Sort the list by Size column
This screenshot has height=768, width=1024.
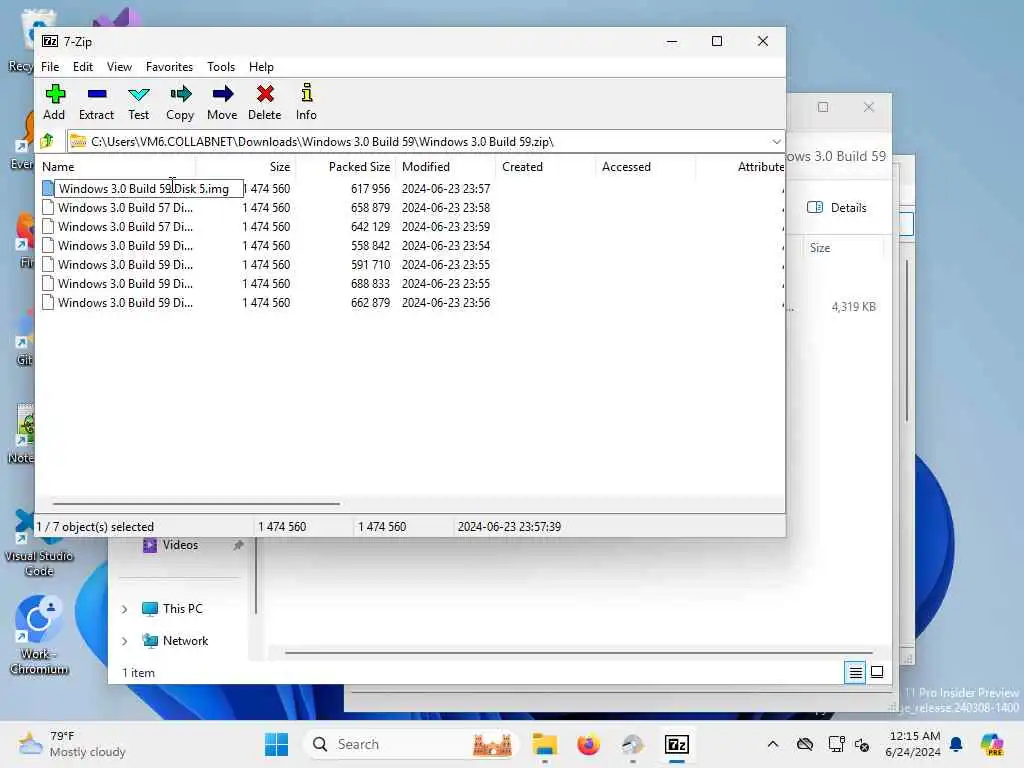246,167
